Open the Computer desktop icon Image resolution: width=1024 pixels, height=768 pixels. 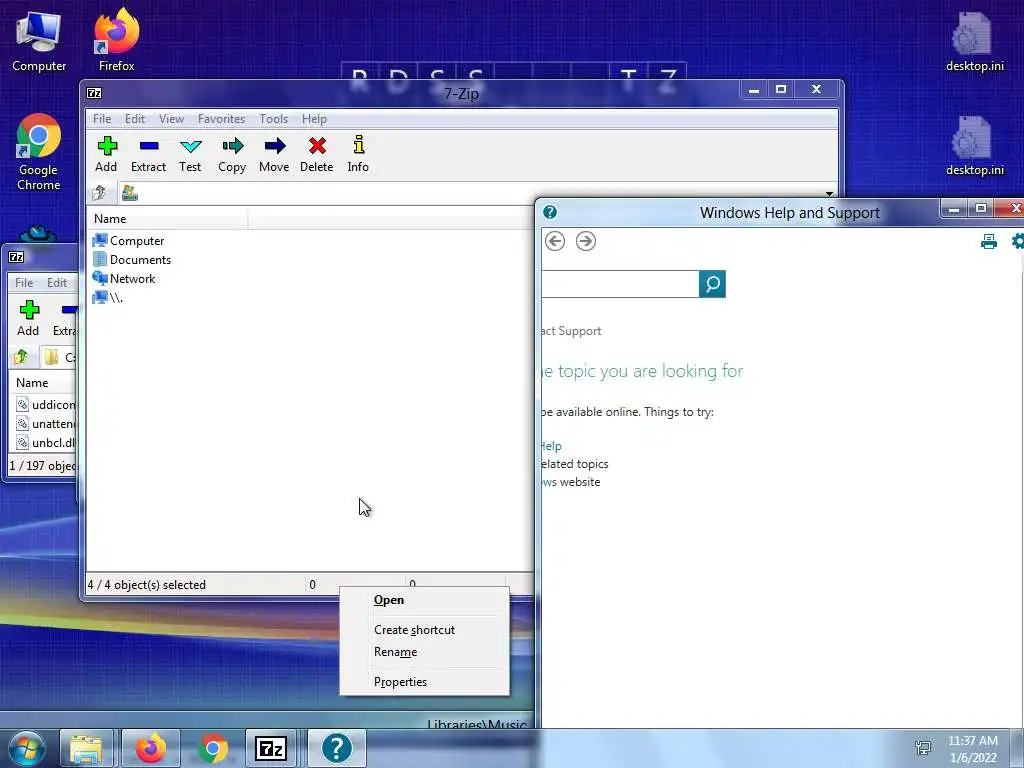[x=39, y=42]
